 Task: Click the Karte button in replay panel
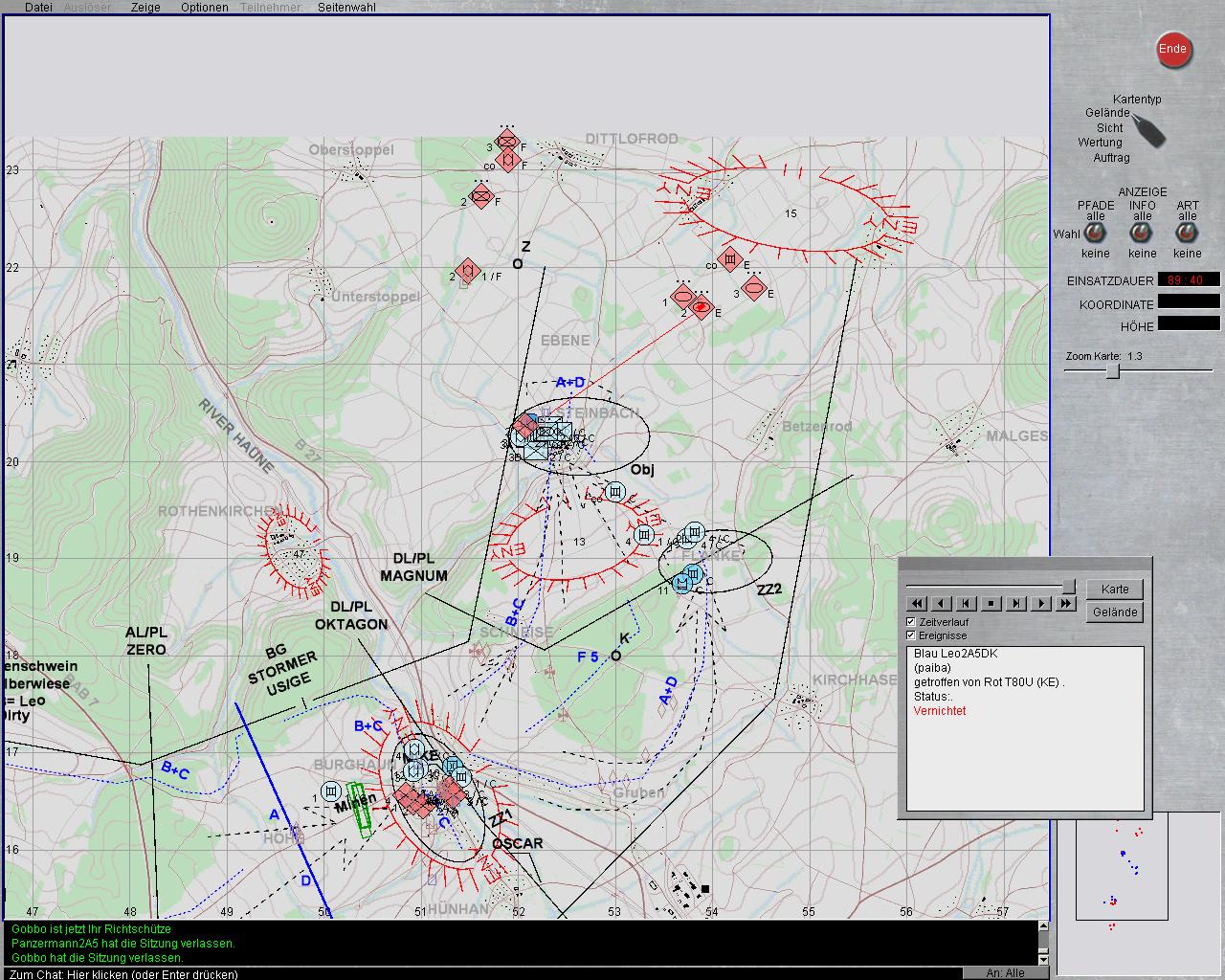1114,590
